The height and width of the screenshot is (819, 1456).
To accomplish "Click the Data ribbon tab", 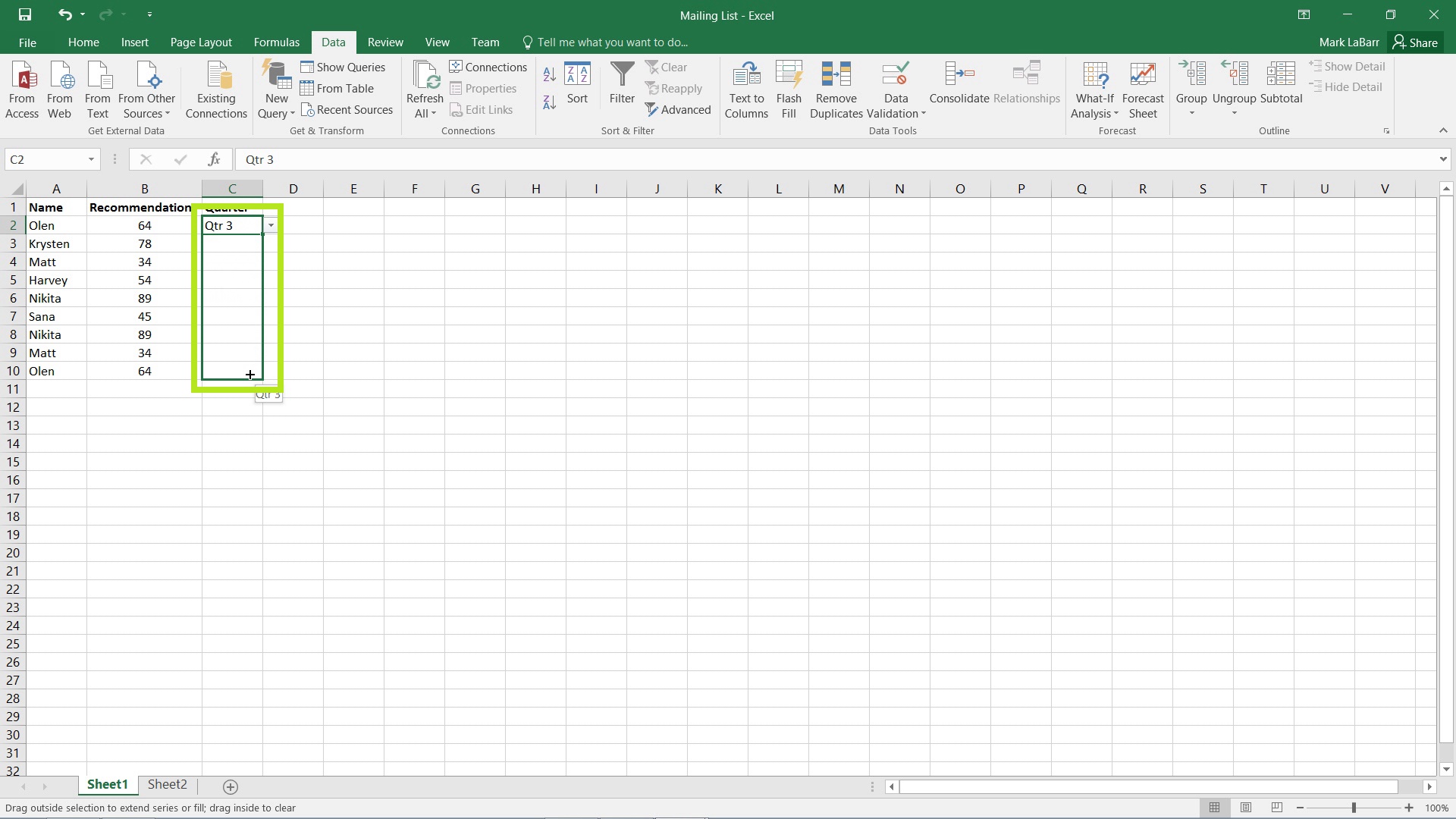I will point(334,42).
